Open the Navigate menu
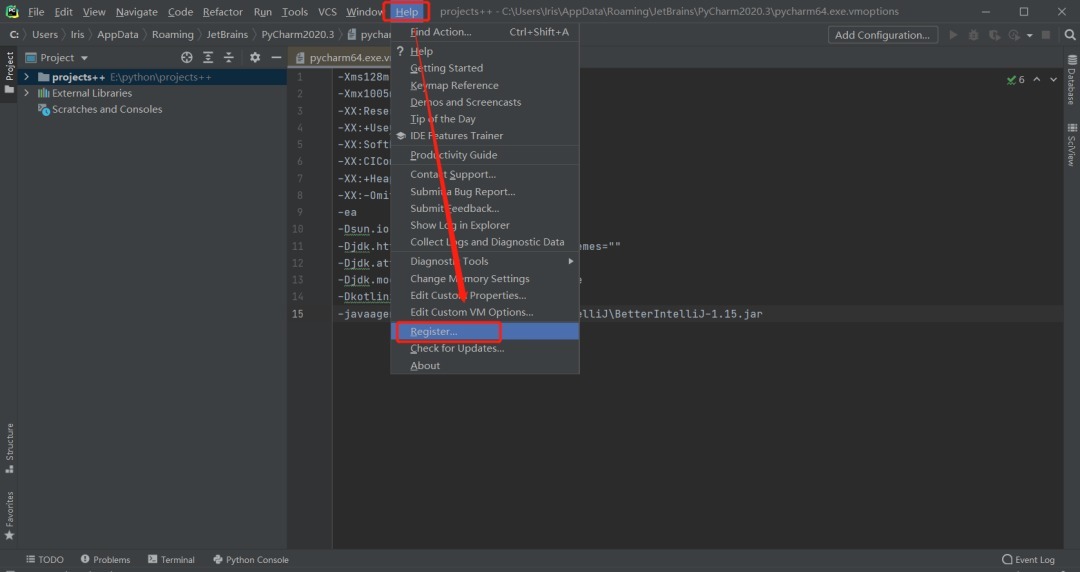The height and width of the screenshot is (572, 1080). (136, 12)
